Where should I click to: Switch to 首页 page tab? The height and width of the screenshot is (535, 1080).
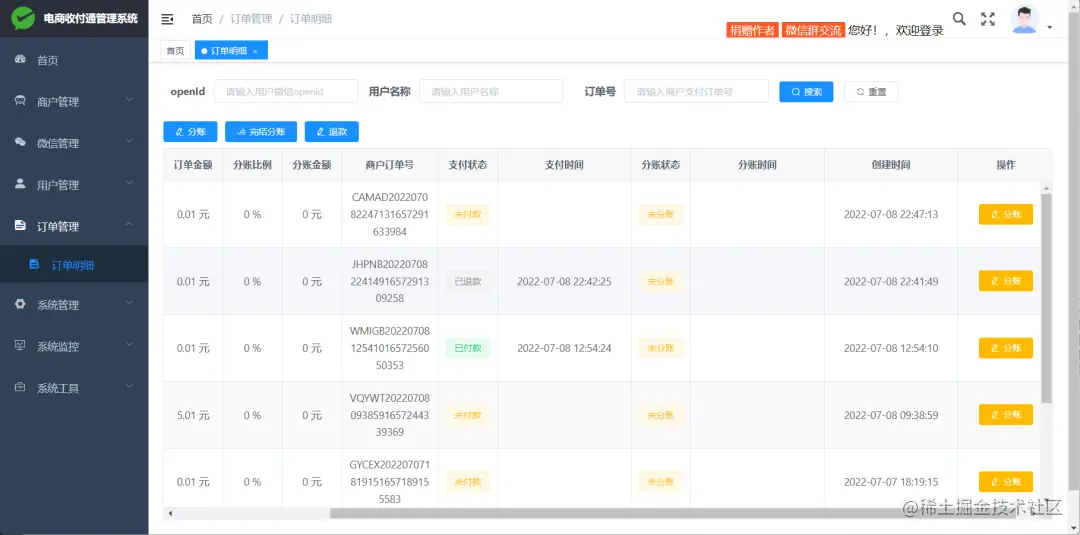point(176,50)
